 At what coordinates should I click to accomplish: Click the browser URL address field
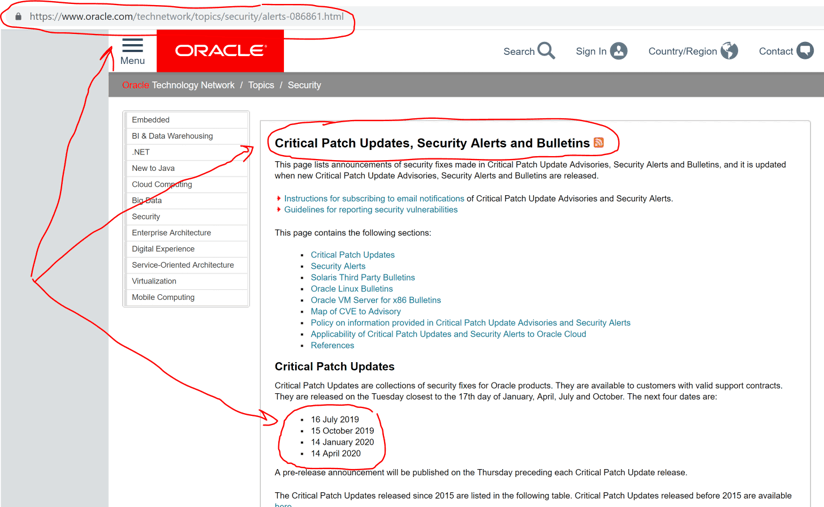(x=187, y=16)
